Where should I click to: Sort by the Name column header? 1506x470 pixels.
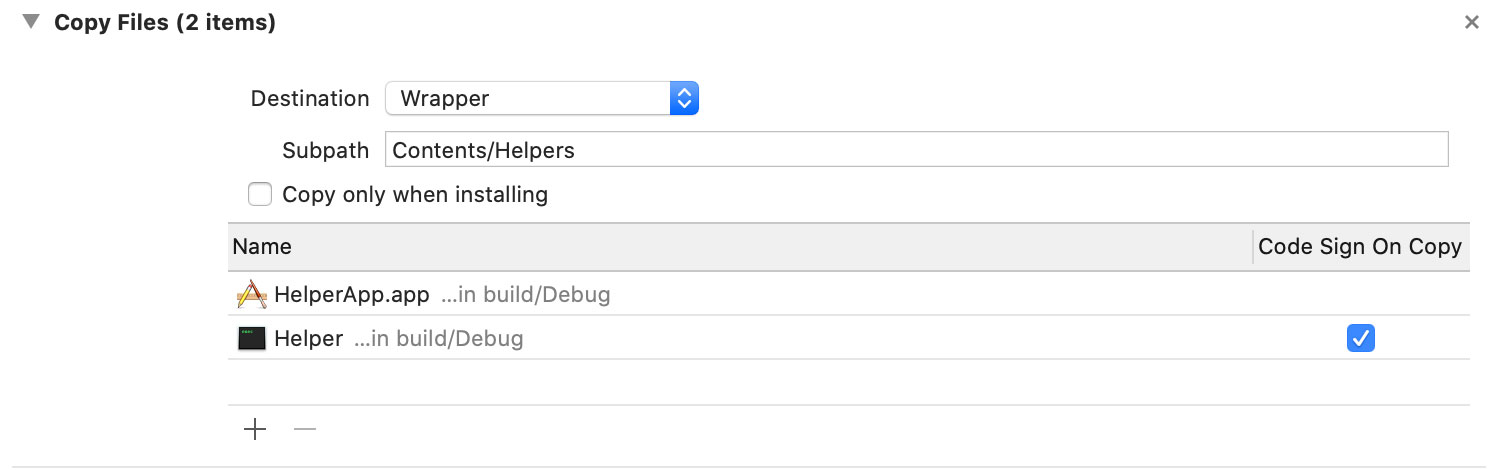740,246
